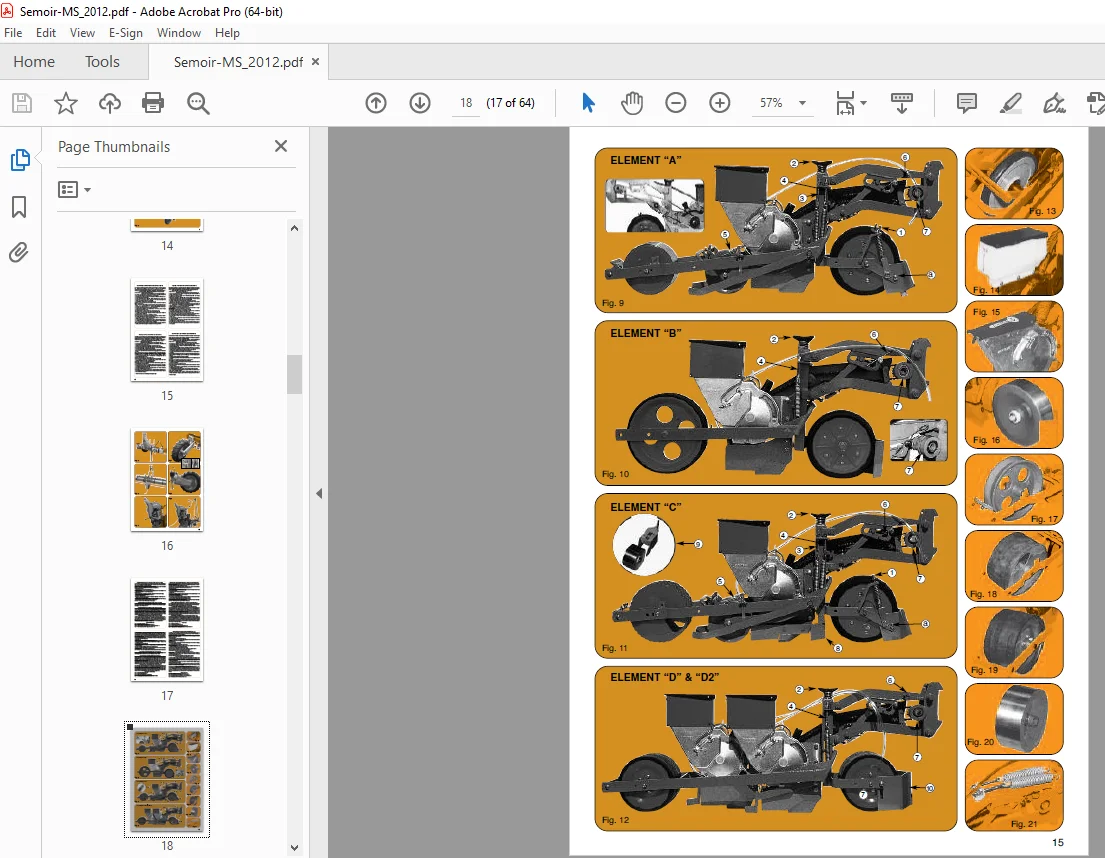1105x858 pixels.
Task: Go to next page arrow
Action: pyautogui.click(x=420, y=104)
